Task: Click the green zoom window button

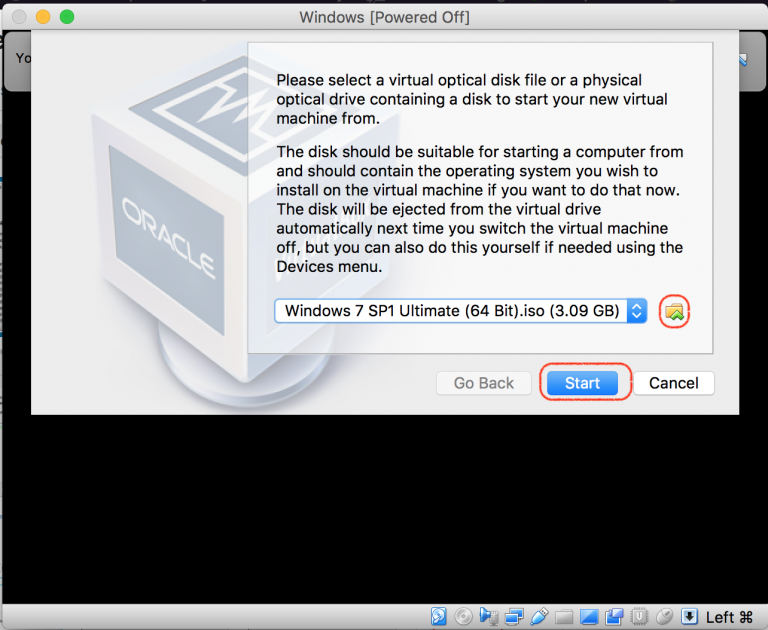Action: tap(67, 17)
